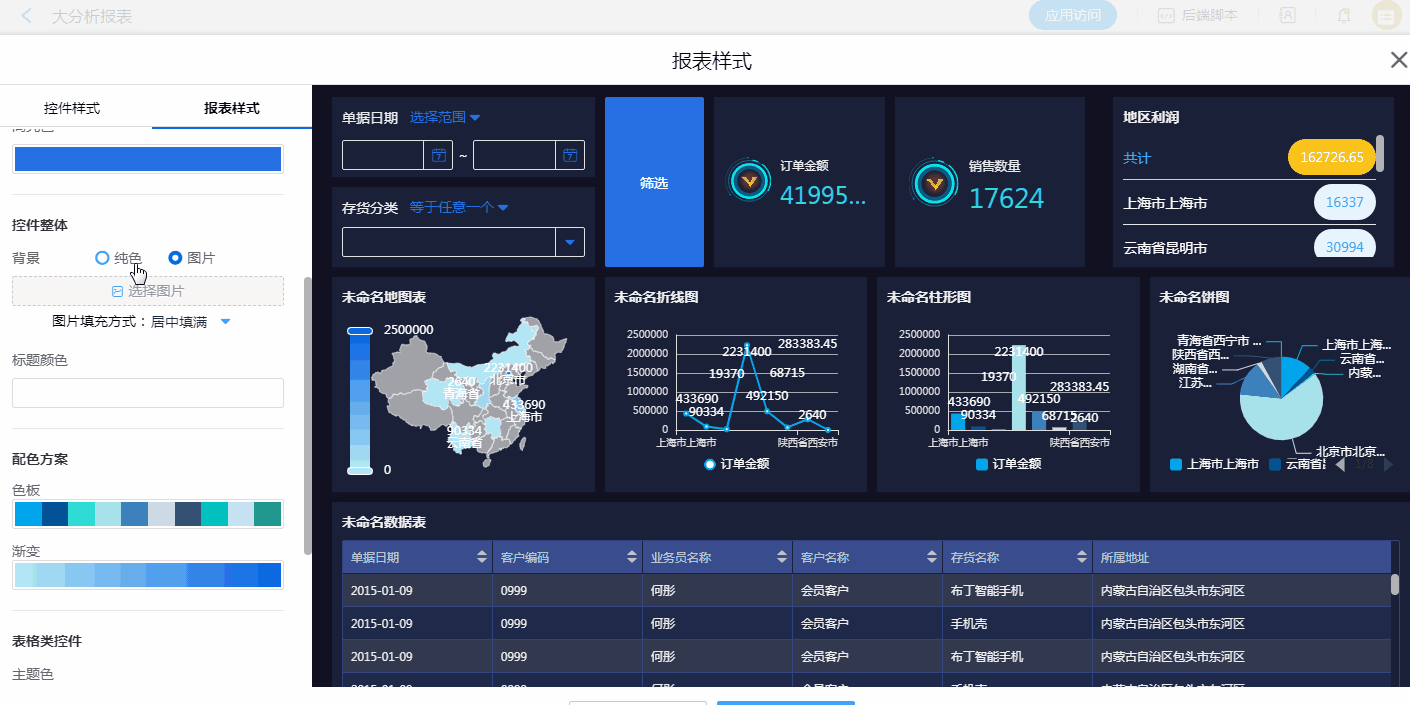The image size is (1410, 705).
Task: Click the 渐变 gradient color bar
Action: [x=148, y=575]
